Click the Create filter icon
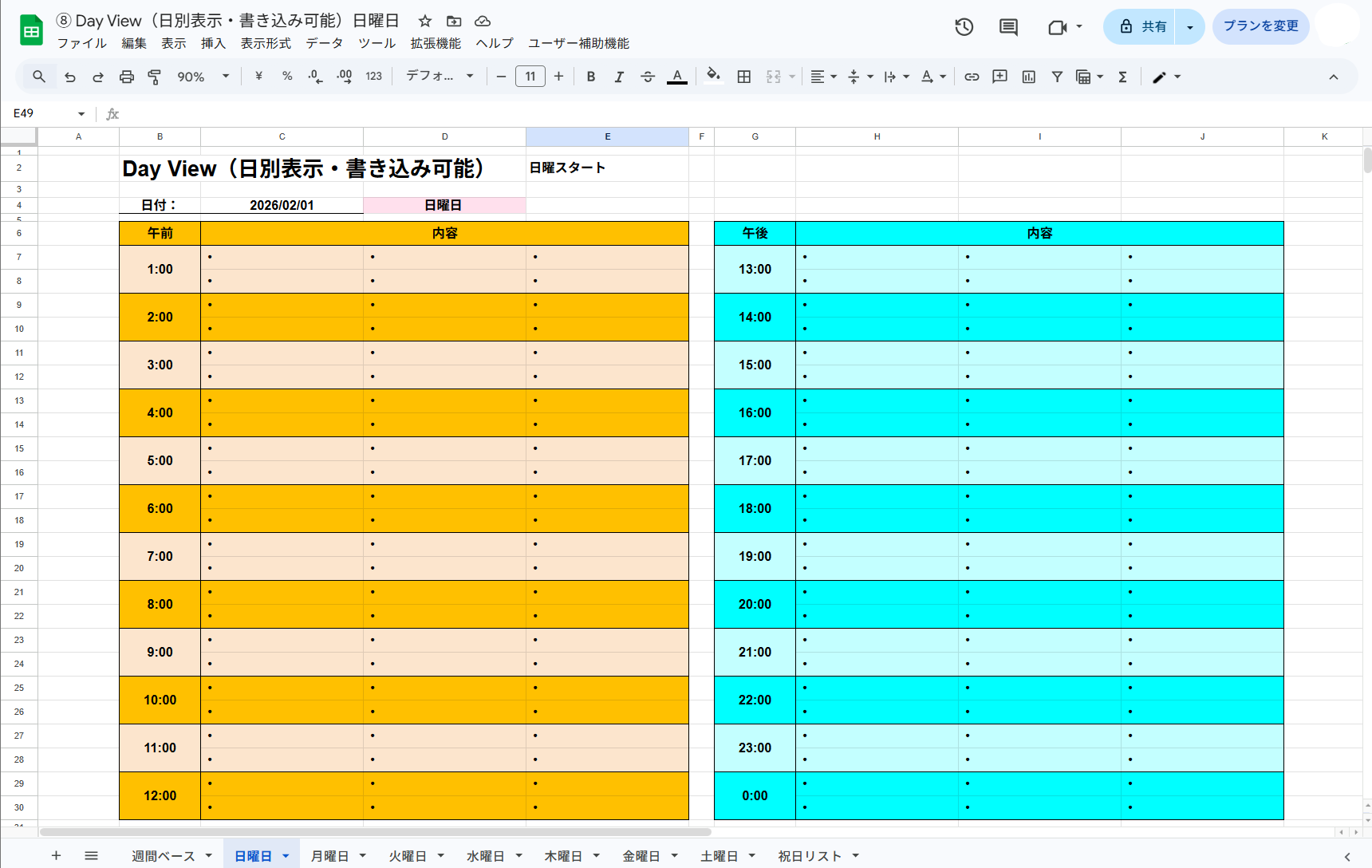Screen dimensions: 1372x868 pos(1057,77)
